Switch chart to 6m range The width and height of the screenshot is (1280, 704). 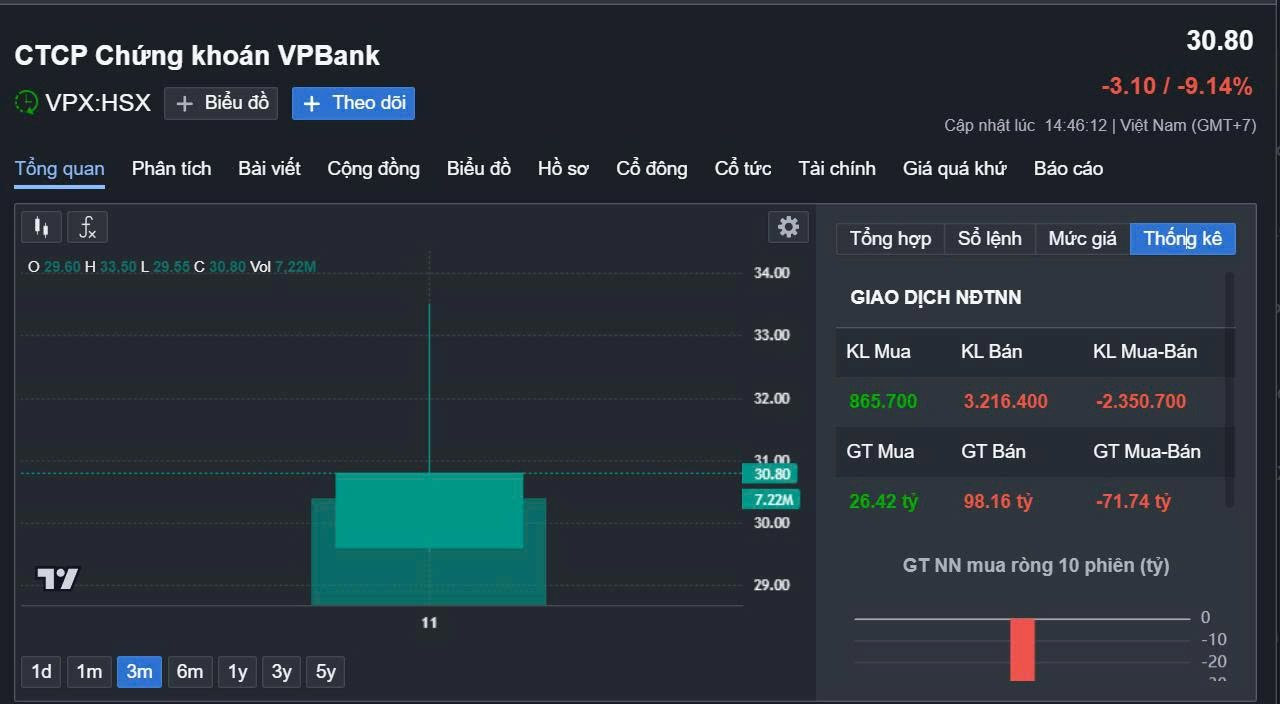pyautogui.click(x=189, y=671)
